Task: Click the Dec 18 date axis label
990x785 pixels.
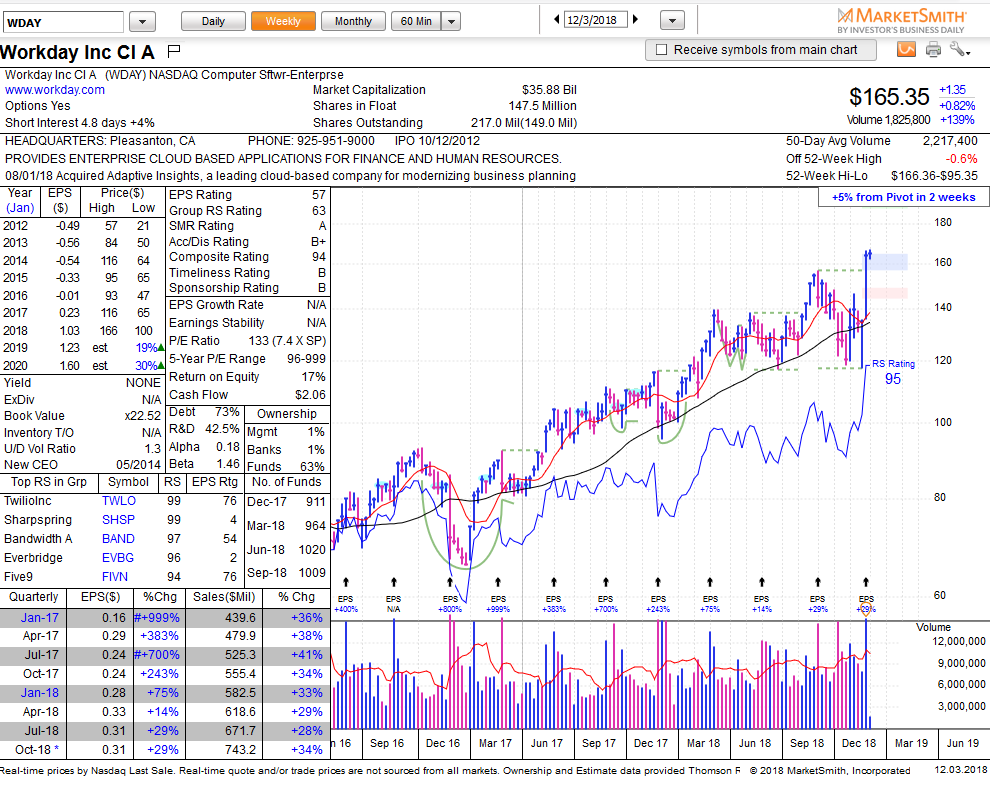Action: [859, 743]
